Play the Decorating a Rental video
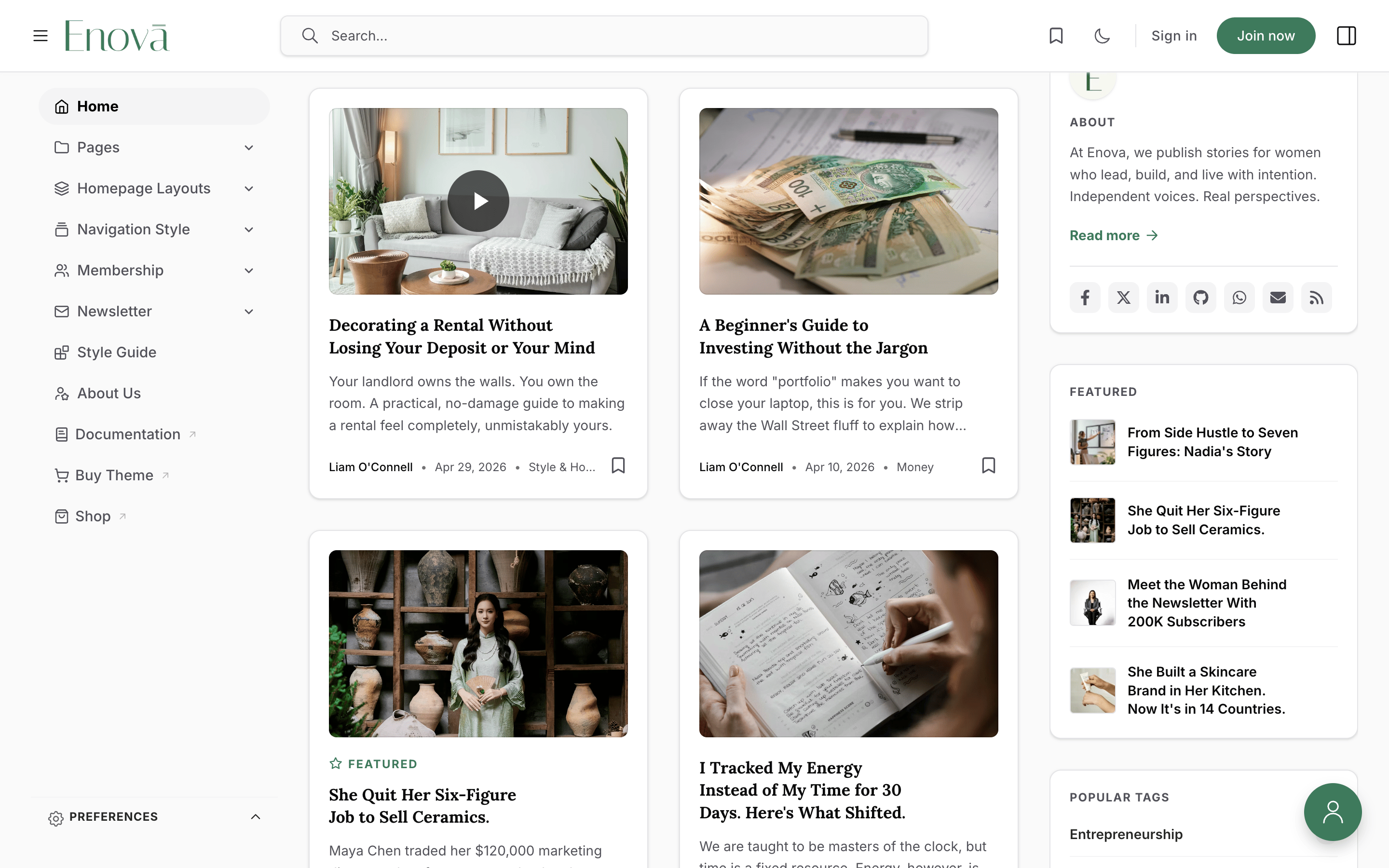 (x=478, y=201)
